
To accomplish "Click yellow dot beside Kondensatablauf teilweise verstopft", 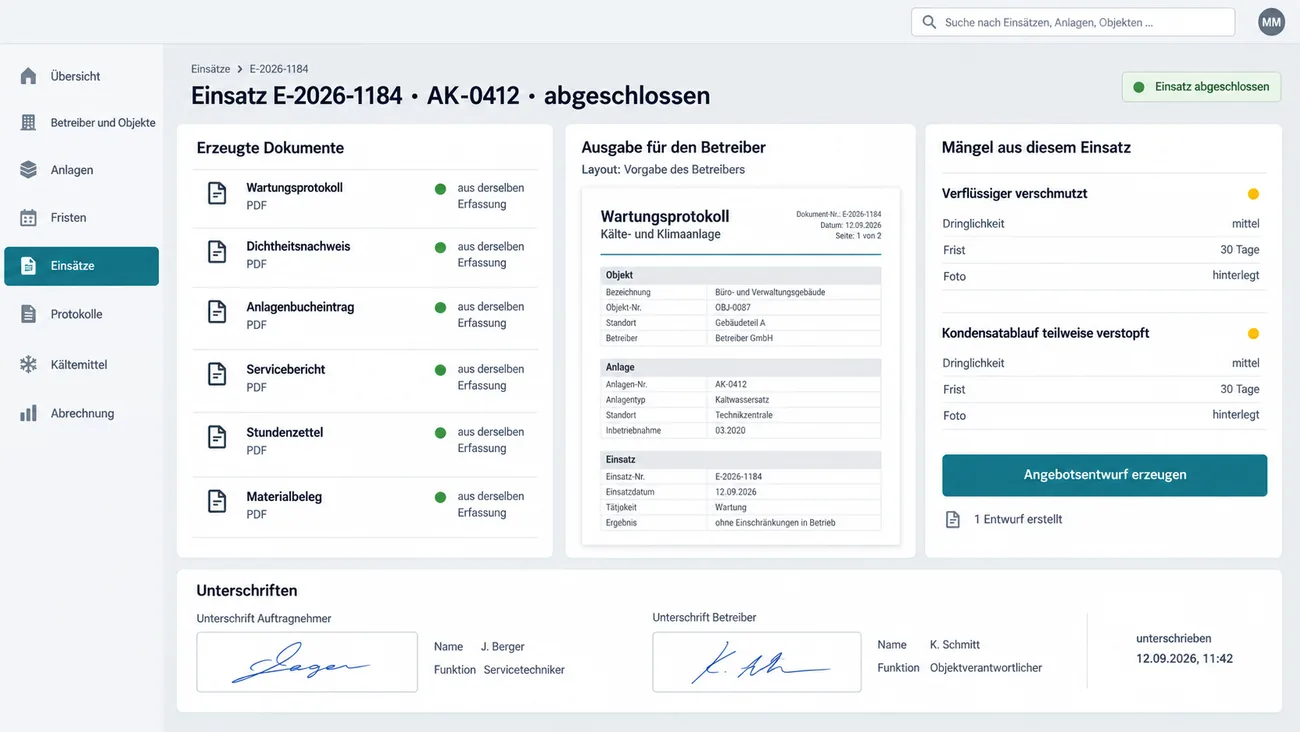I will coord(1253,334).
